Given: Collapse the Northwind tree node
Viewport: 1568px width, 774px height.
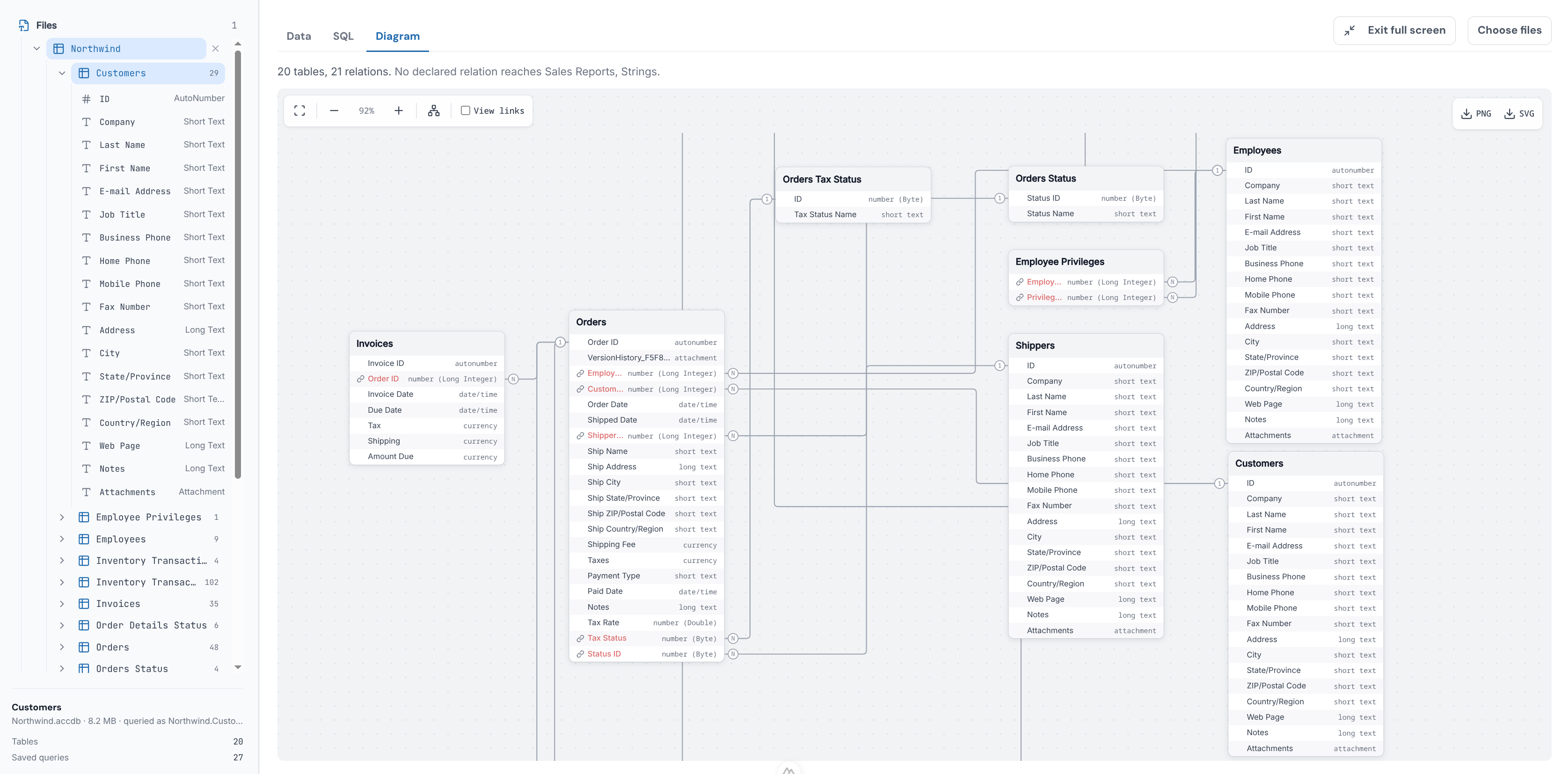Looking at the screenshot, I should [x=36, y=49].
